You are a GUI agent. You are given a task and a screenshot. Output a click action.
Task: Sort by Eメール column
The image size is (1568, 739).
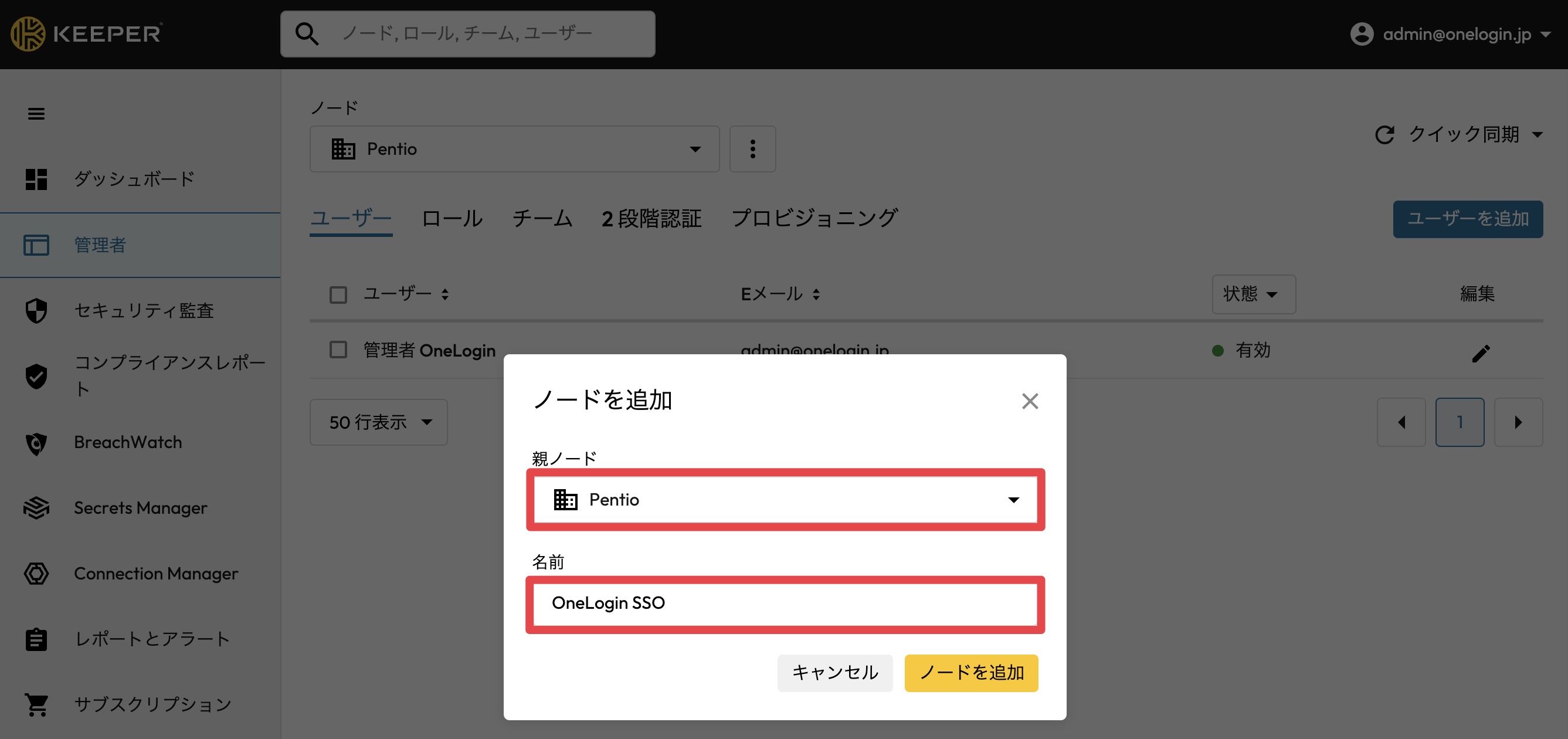tap(780, 294)
